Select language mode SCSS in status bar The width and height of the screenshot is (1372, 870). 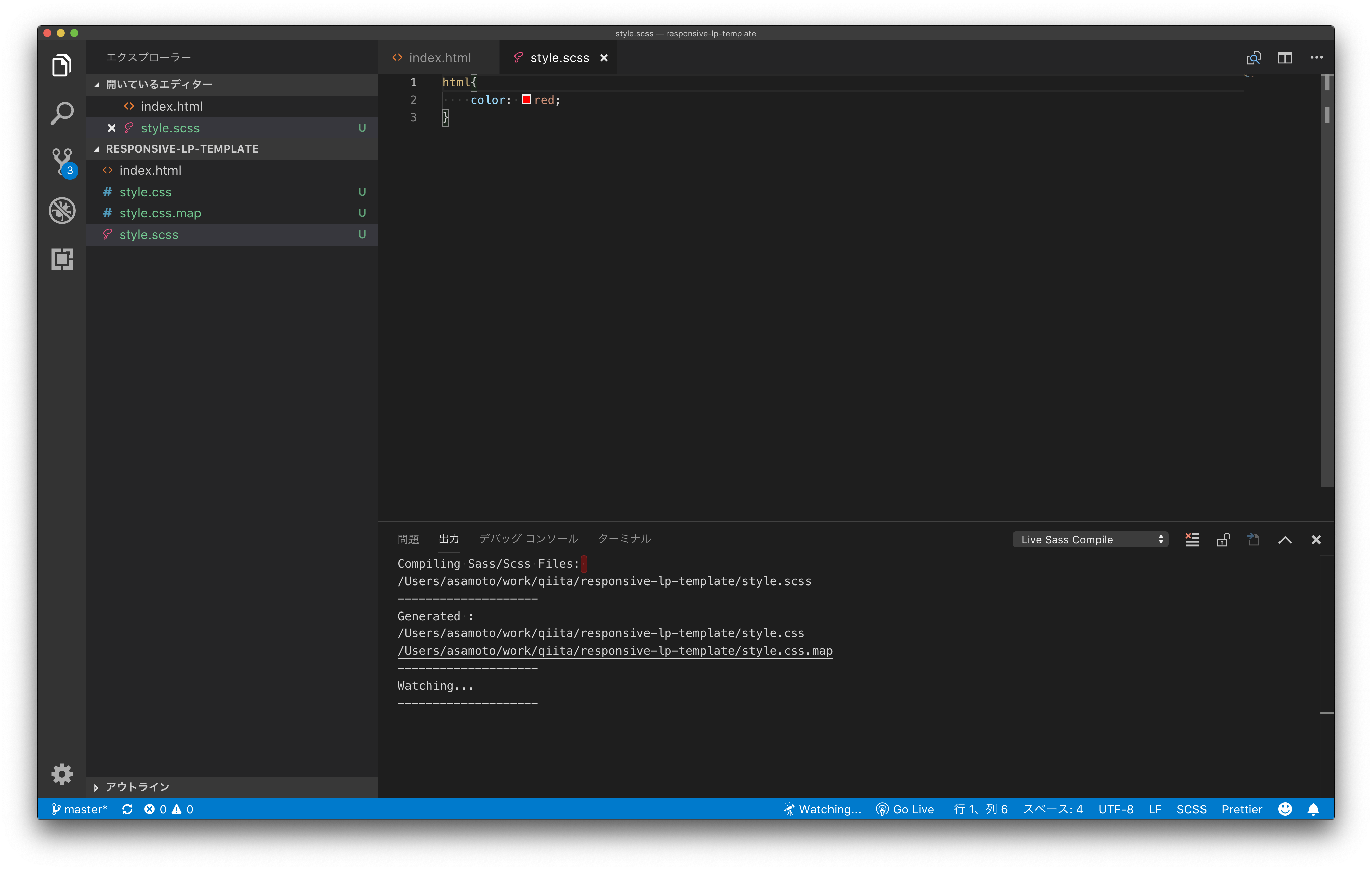tap(1191, 809)
